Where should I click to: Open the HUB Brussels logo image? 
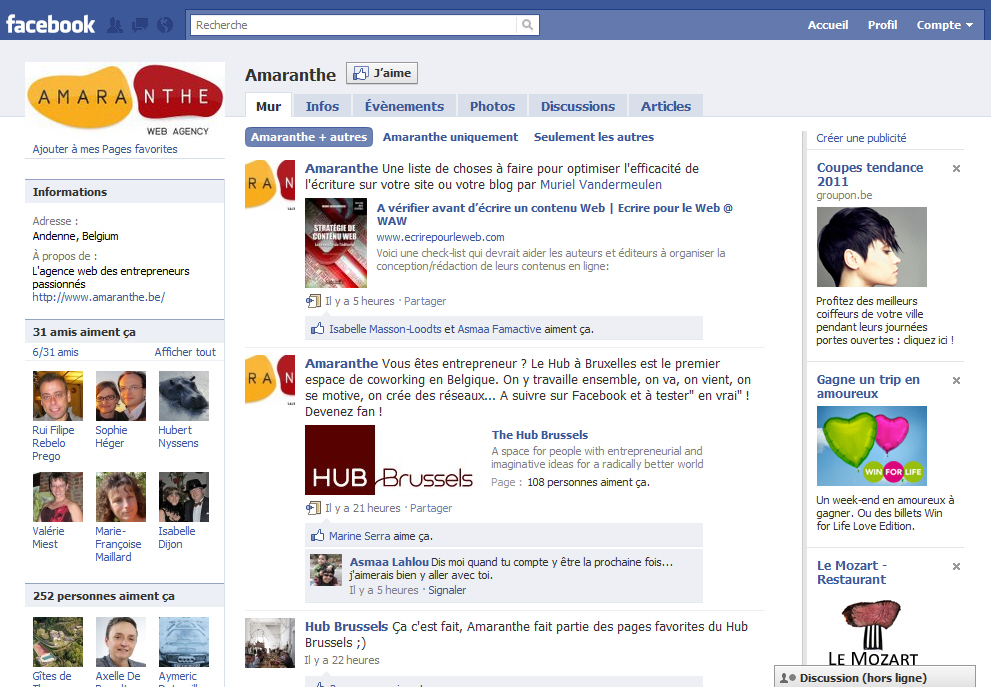[x=391, y=459]
